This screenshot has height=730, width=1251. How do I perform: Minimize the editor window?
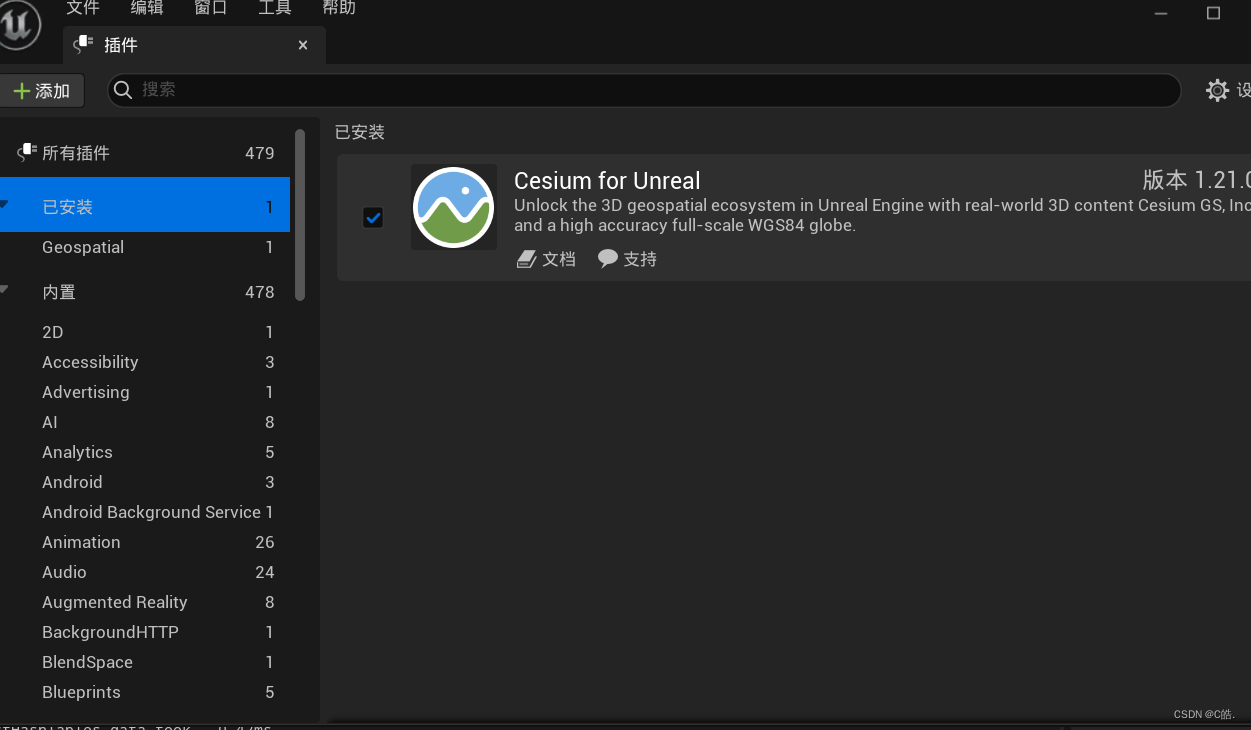click(x=1161, y=13)
